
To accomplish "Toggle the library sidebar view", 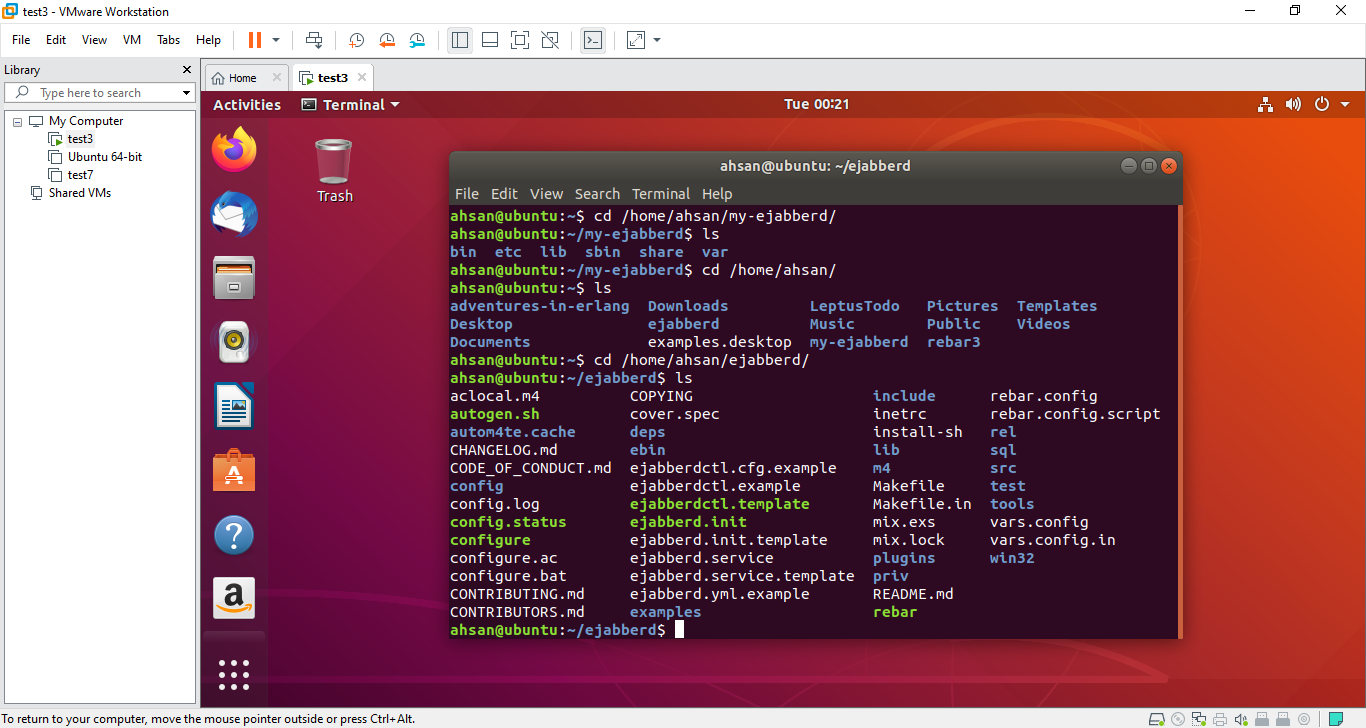I will tap(460, 40).
